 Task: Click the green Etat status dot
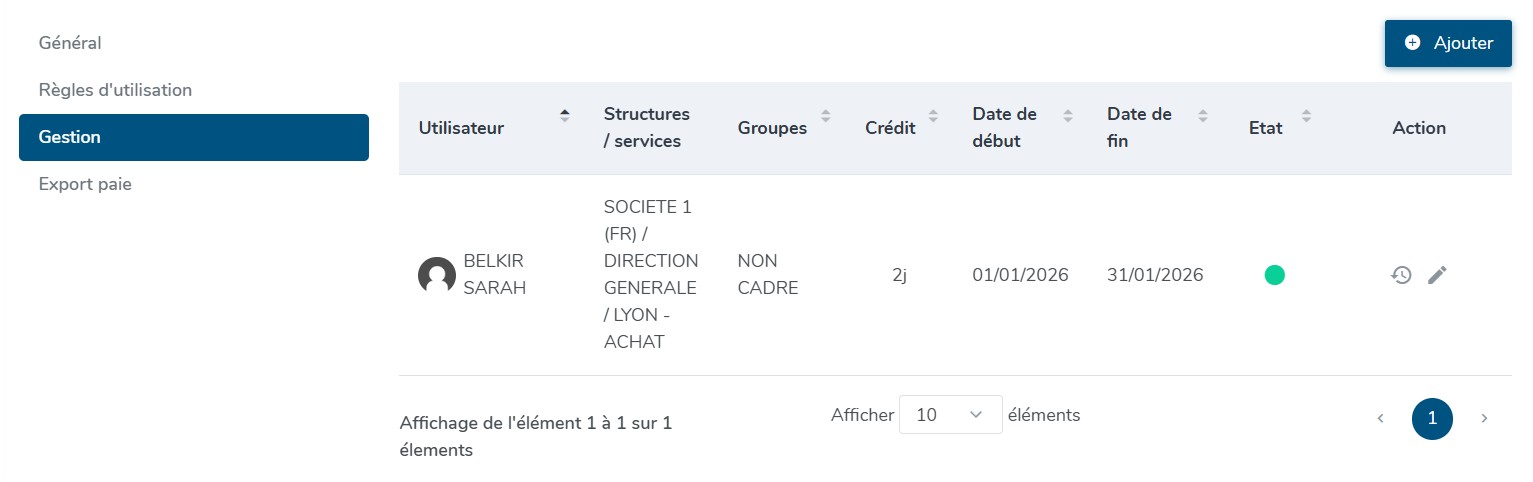(x=1274, y=275)
